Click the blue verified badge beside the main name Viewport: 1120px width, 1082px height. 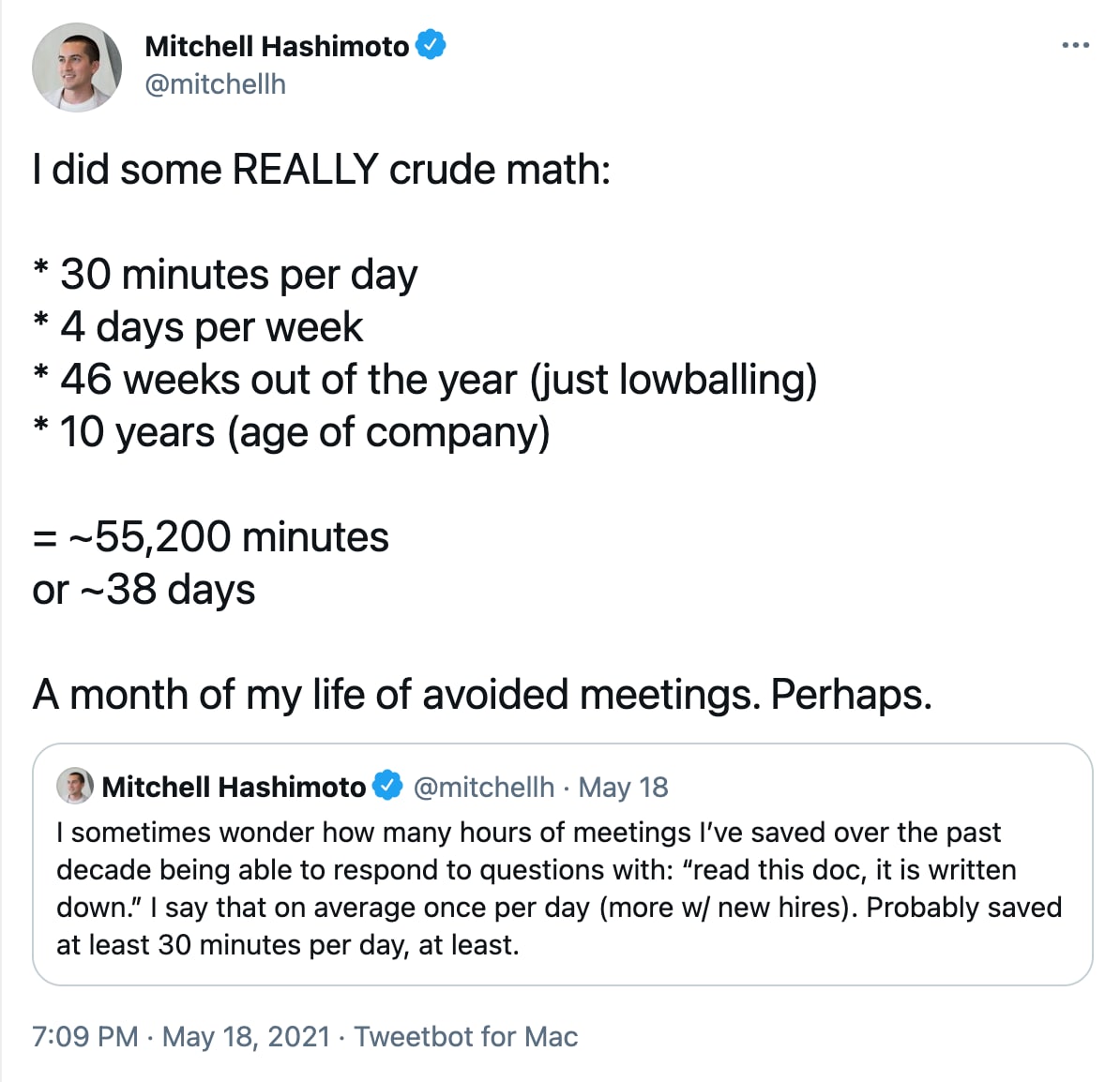coord(431,45)
